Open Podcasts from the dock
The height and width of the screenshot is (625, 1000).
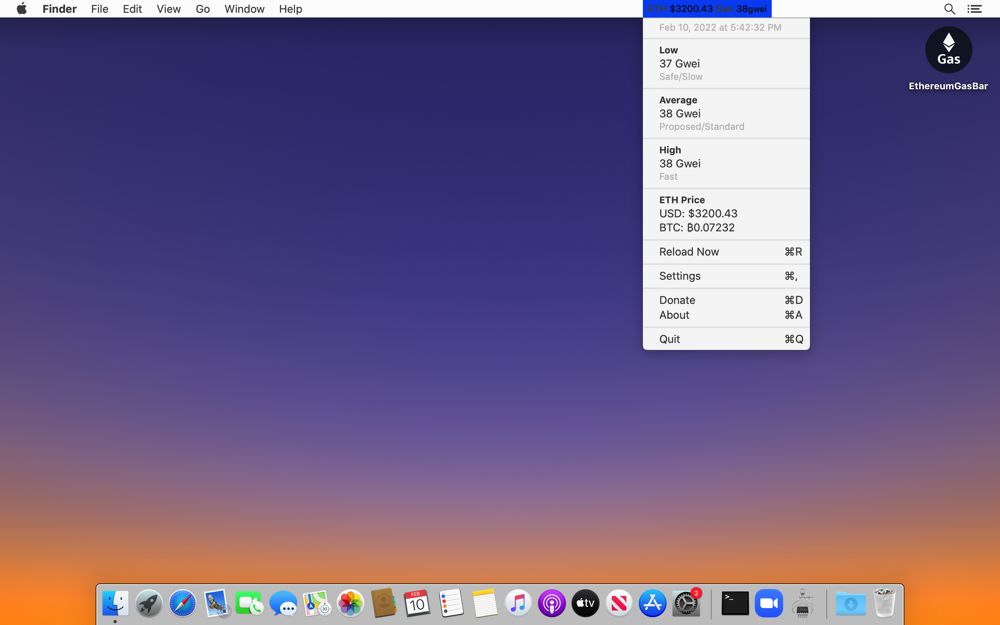pyautogui.click(x=552, y=603)
